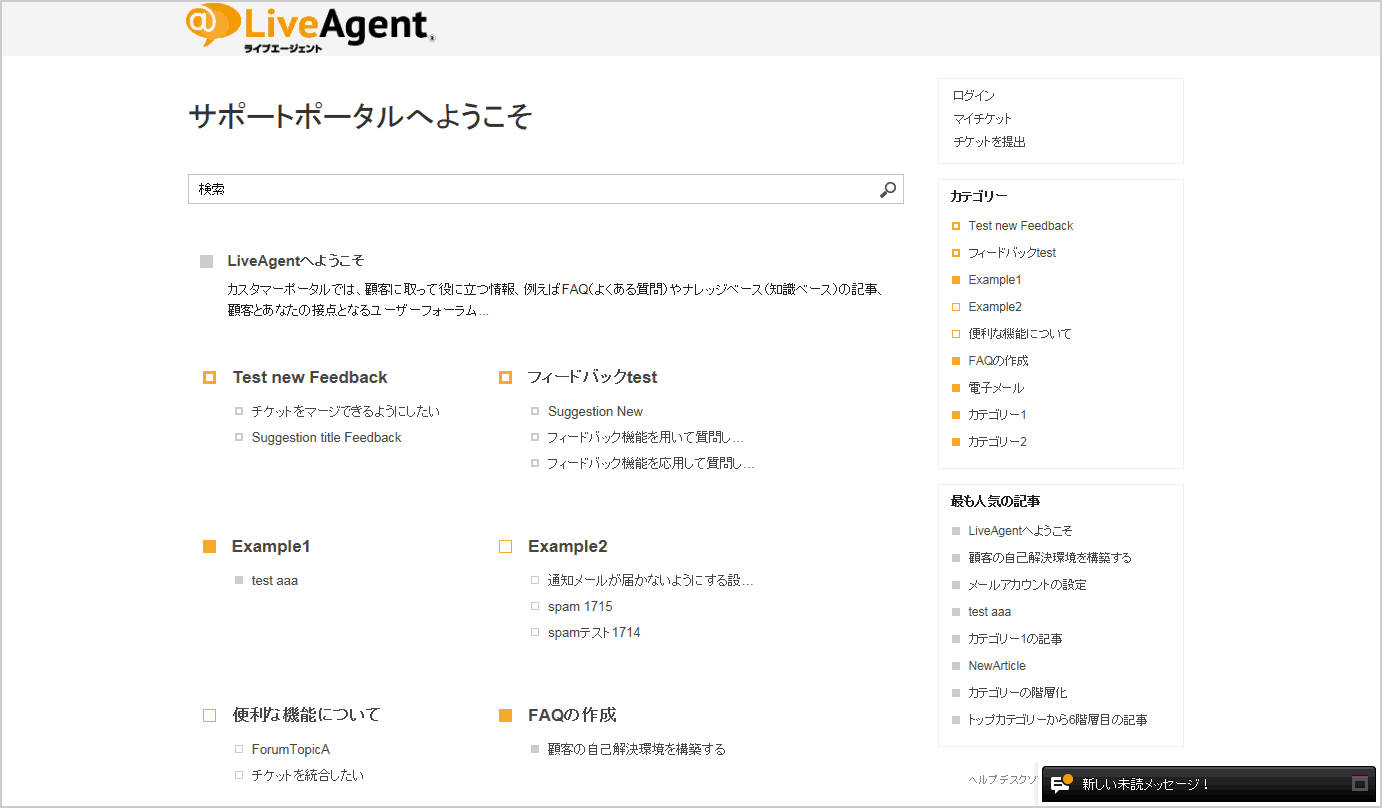
Task: Open フィードバック機能を応用して質問し… item
Action: coord(650,463)
